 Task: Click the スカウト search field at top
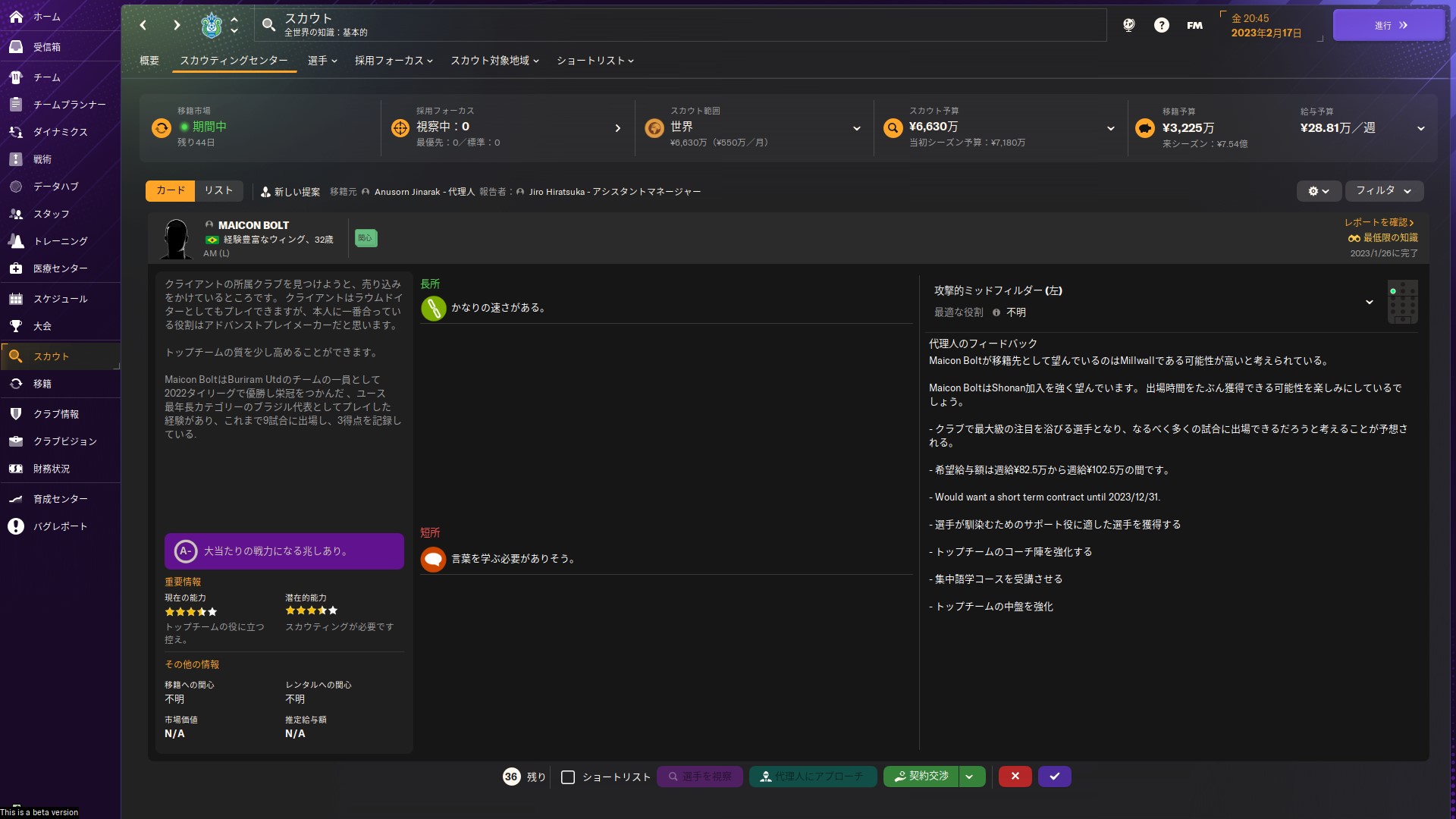531,24
